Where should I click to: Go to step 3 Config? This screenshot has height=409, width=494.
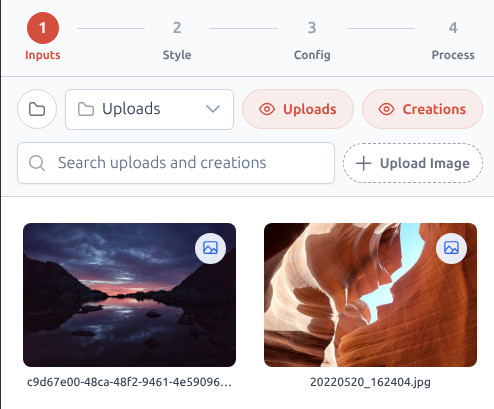pos(312,41)
